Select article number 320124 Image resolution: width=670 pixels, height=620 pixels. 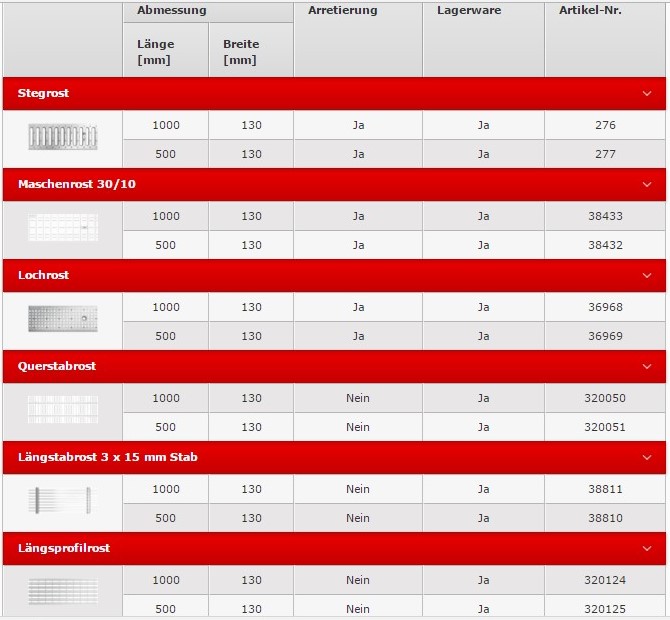pyautogui.click(x=605, y=580)
